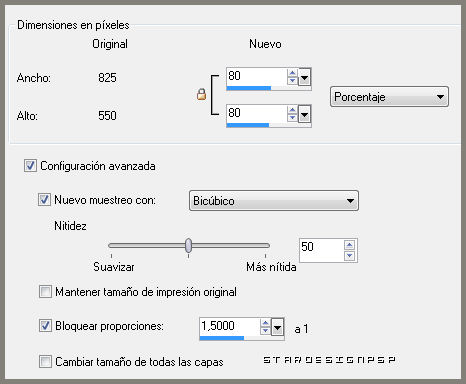Open the Porcentaje units dropdown
This screenshot has height=384, width=466.
tap(389, 97)
